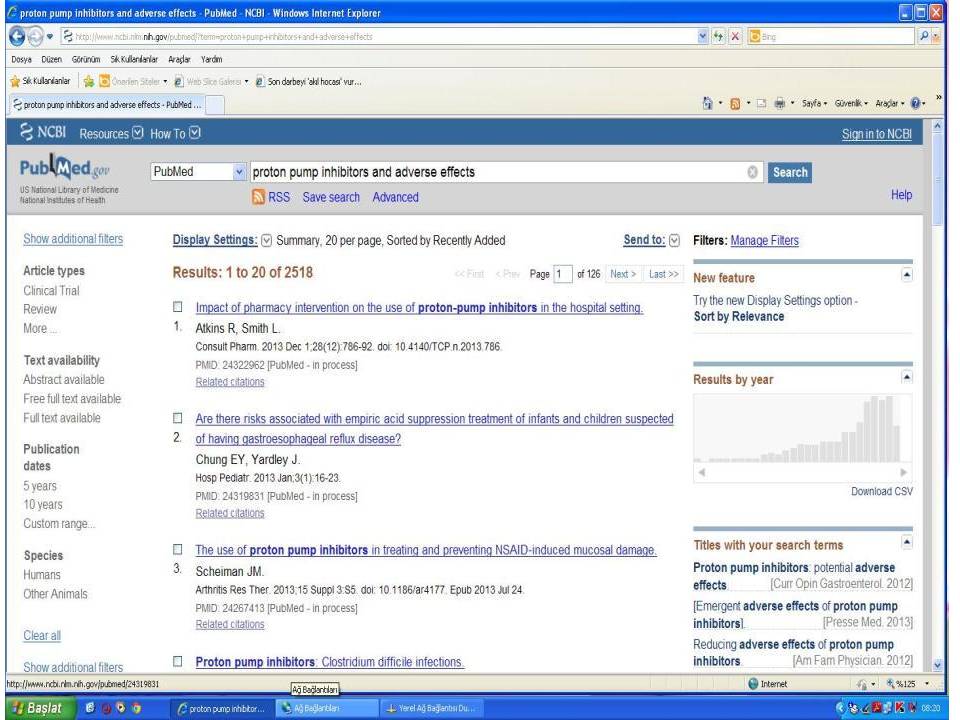Click the Save search link
The image size is (960, 720).
pyautogui.click(x=331, y=197)
